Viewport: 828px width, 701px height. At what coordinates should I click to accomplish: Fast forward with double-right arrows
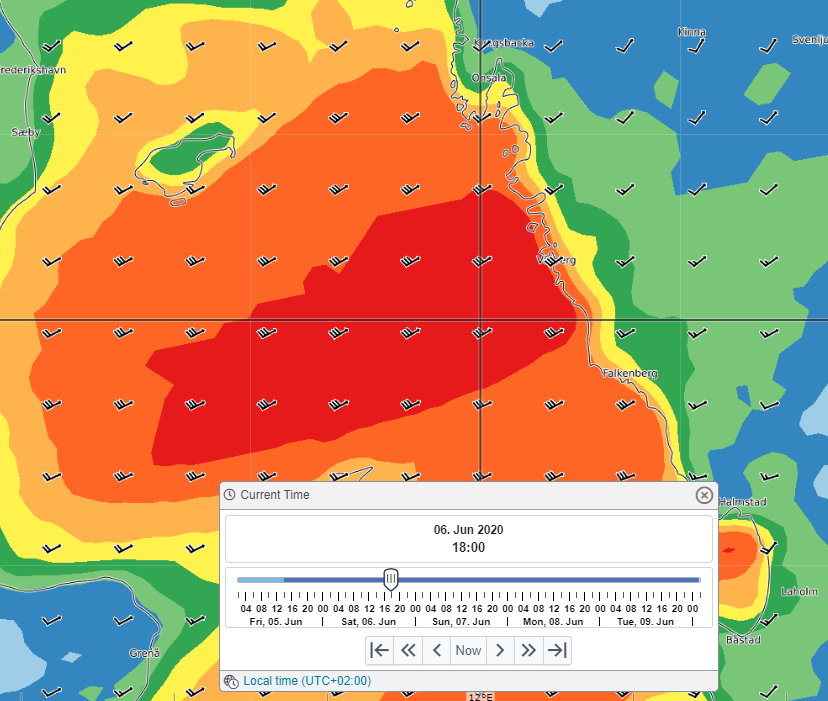tap(528, 651)
